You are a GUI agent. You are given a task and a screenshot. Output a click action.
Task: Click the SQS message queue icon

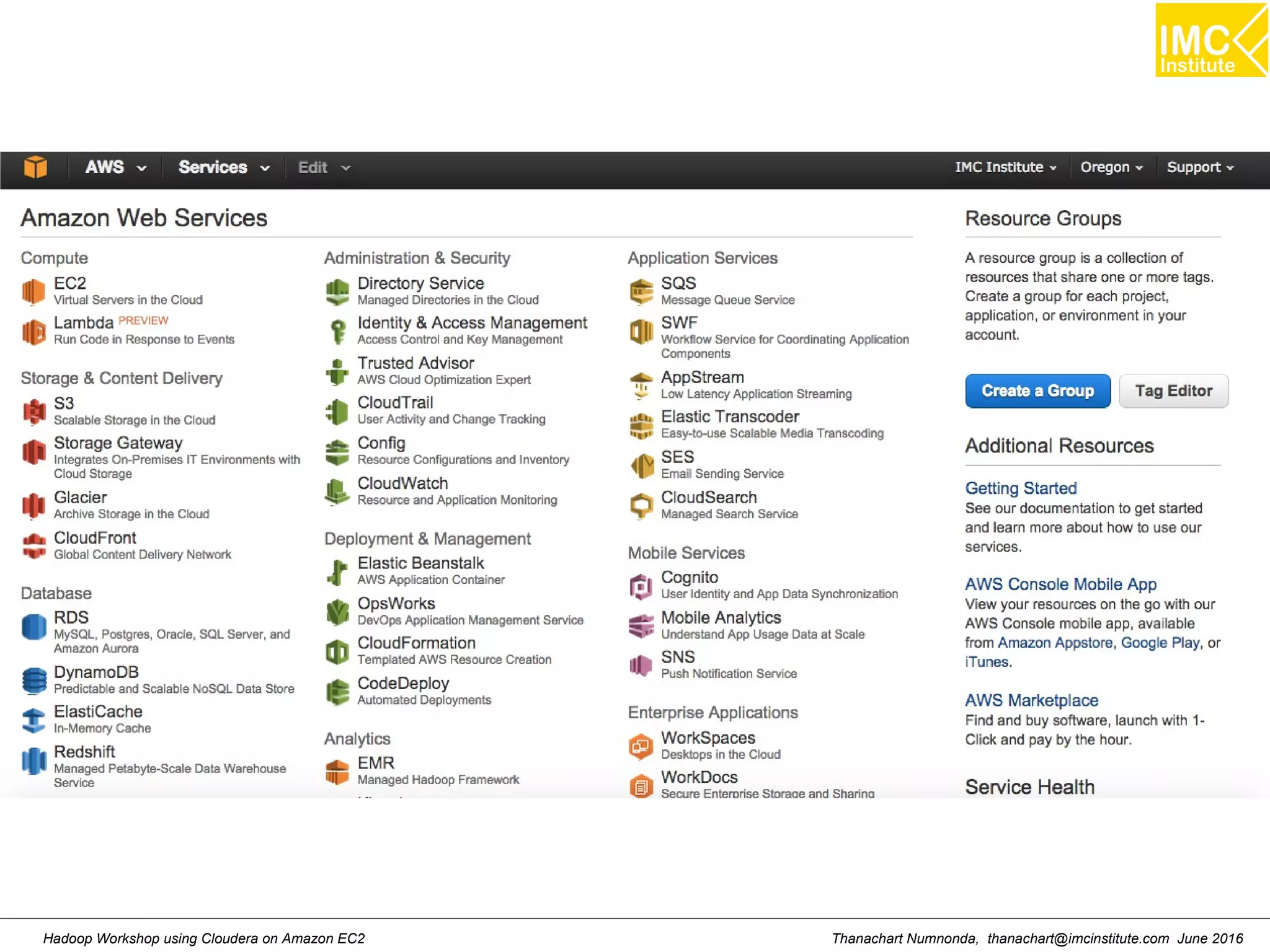[641, 291]
